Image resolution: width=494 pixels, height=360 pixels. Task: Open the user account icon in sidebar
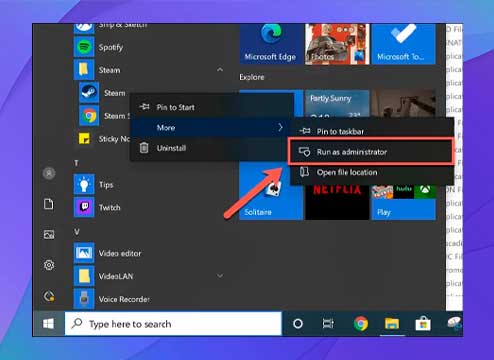tap(49, 173)
